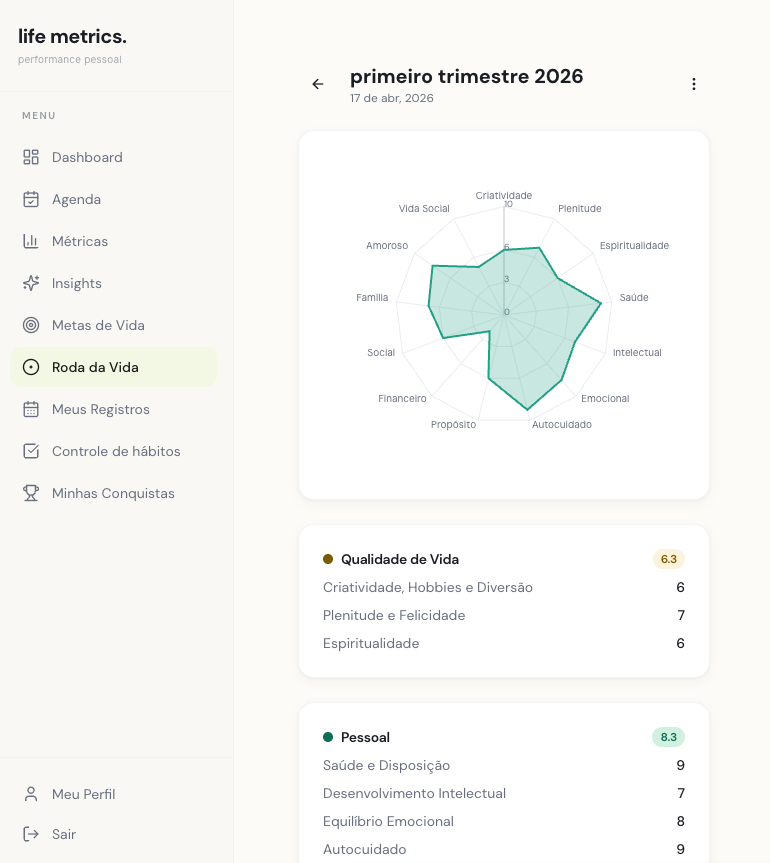Click the Controle de hábitos checkbox icon
The width and height of the screenshot is (770, 863).
31,451
